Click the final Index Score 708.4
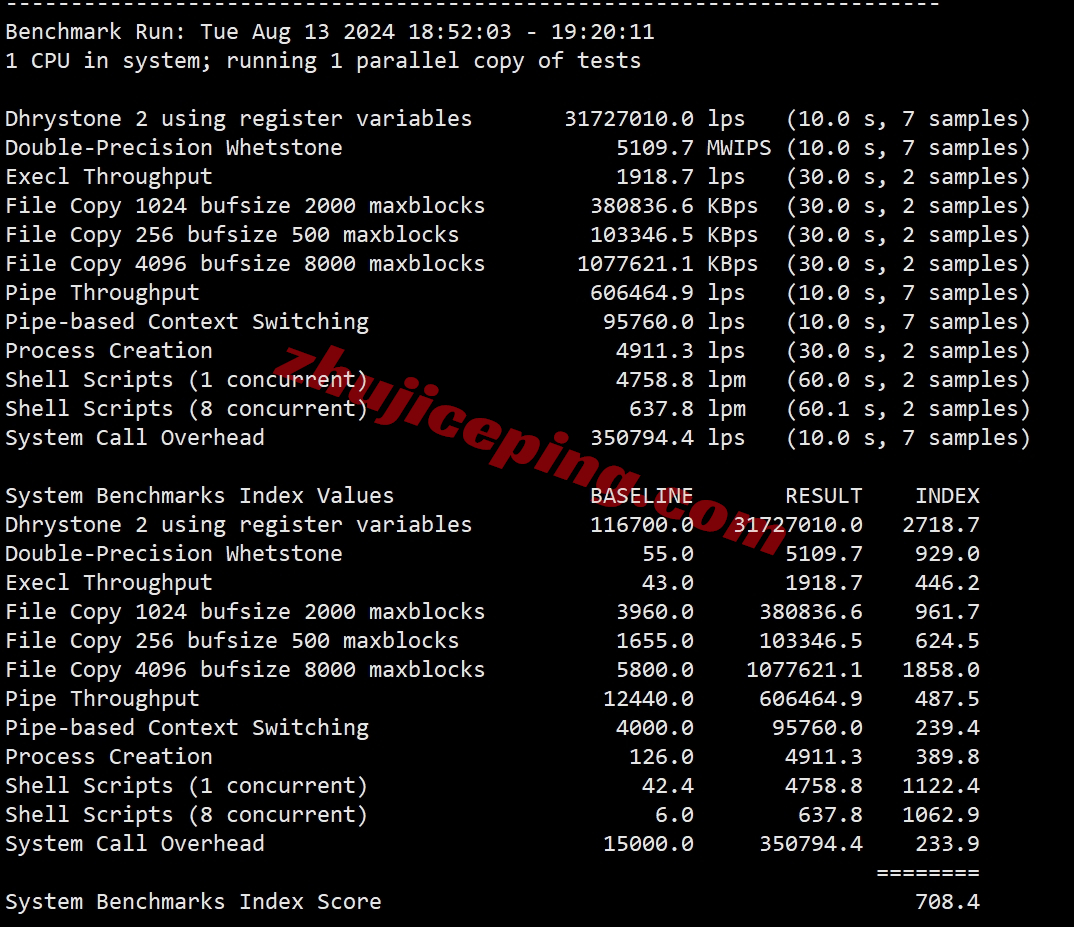This screenshot has height=927, width=1074. click(x=947, y=902)
